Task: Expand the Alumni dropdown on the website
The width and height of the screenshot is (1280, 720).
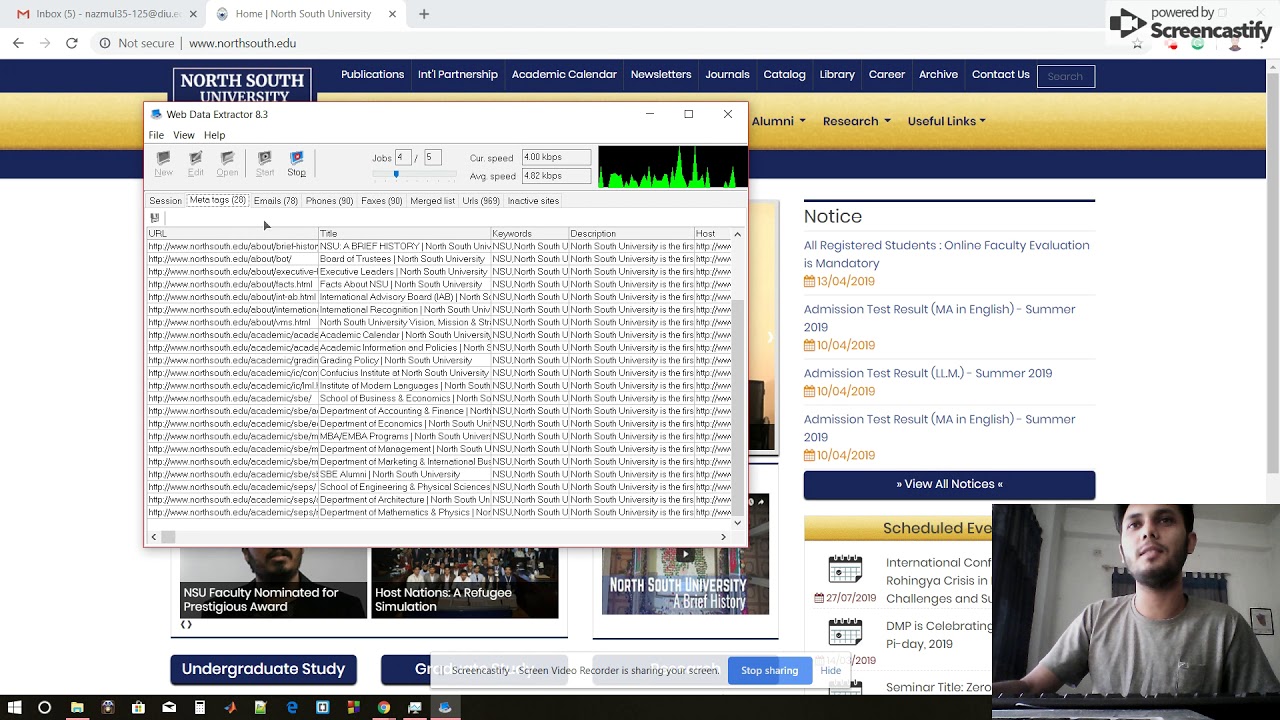Action: click(x=778, y=121)
